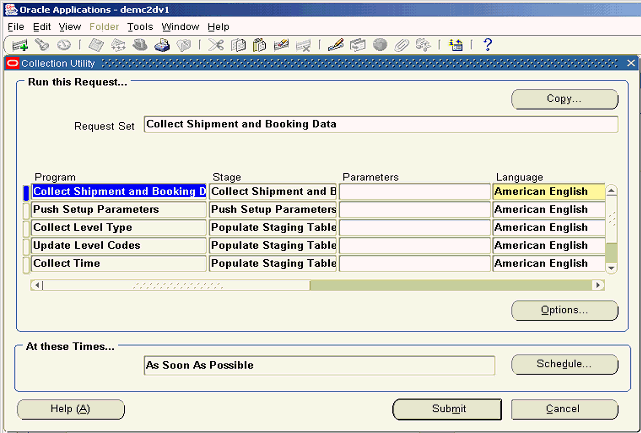Click the Save toolbar icon

point(96,45)
